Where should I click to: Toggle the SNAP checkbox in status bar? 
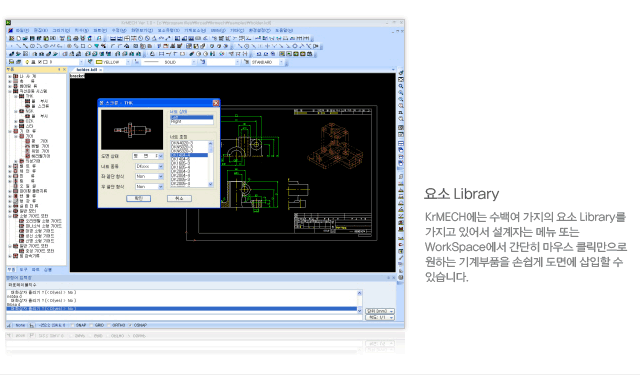point(73,325)
